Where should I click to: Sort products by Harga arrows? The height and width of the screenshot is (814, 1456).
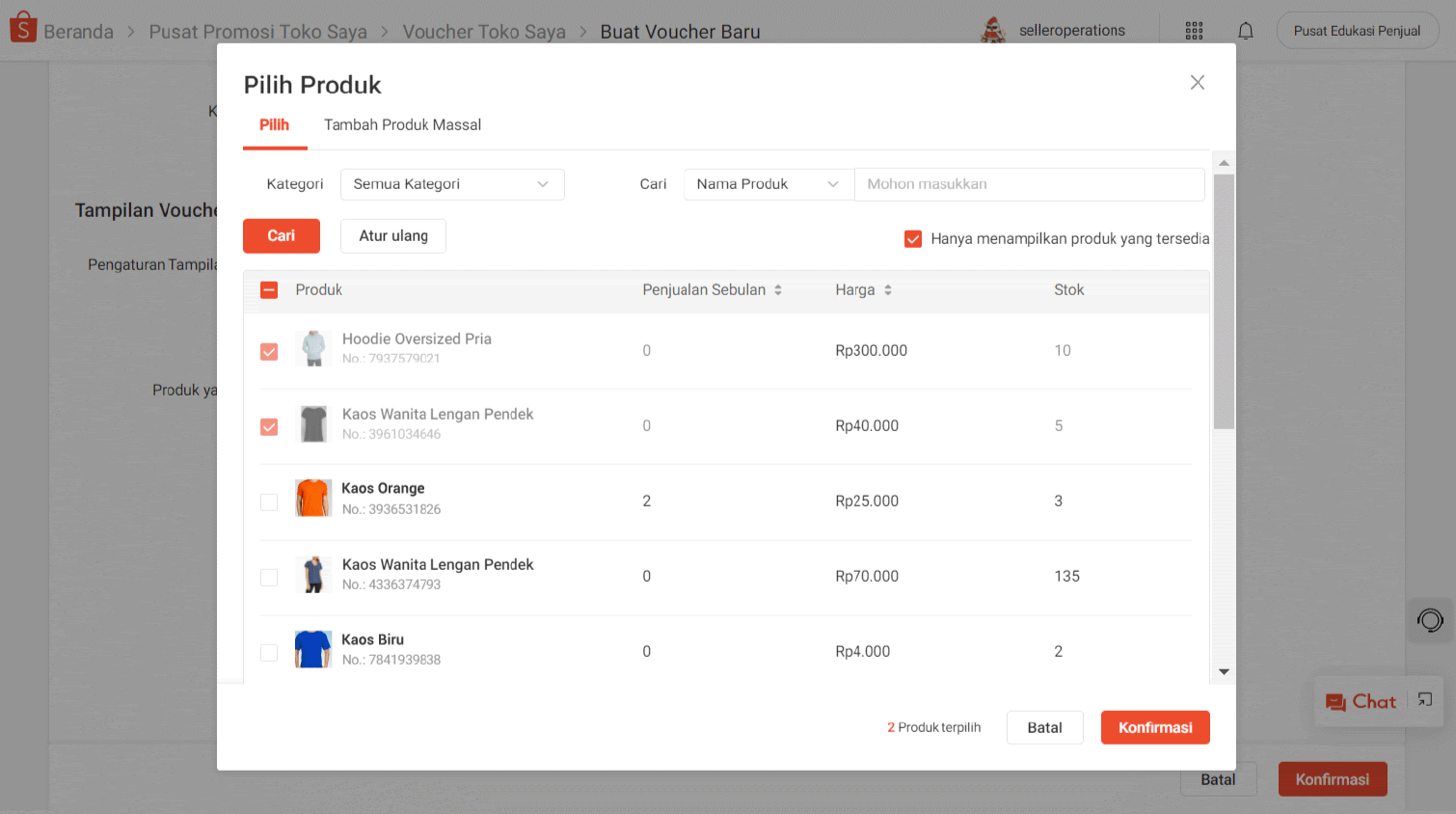[888, 290]
